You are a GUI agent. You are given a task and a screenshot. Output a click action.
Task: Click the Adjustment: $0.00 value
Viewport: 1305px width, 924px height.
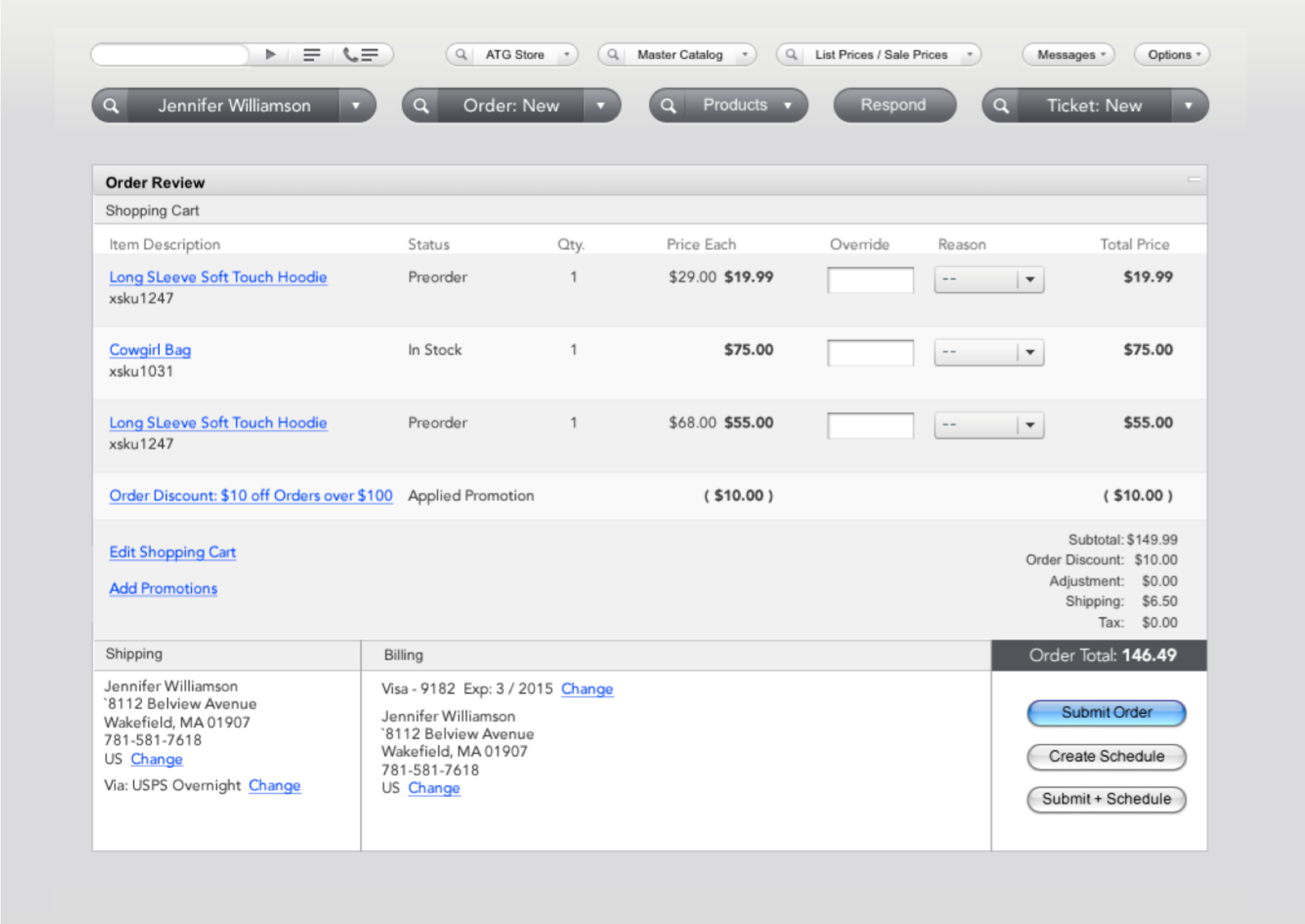1160,581
